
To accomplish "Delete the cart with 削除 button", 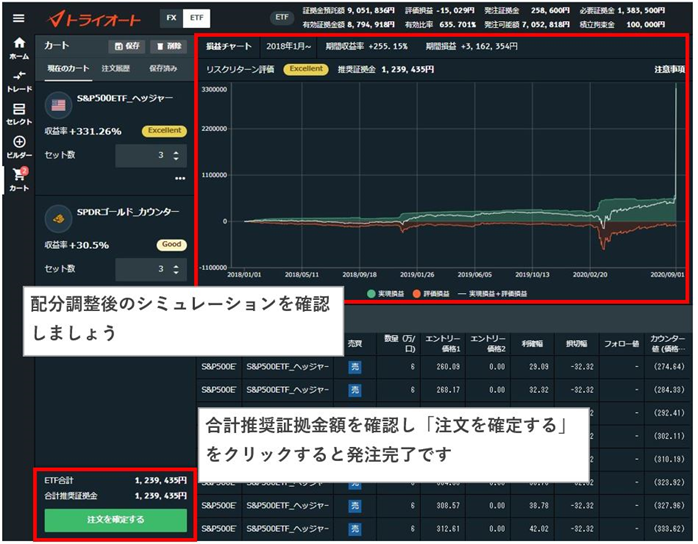I will [169, 46].
